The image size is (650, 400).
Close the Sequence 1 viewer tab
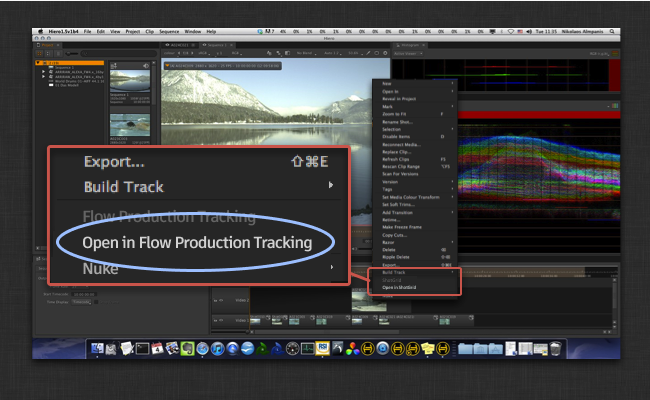(x=231, y=45)
